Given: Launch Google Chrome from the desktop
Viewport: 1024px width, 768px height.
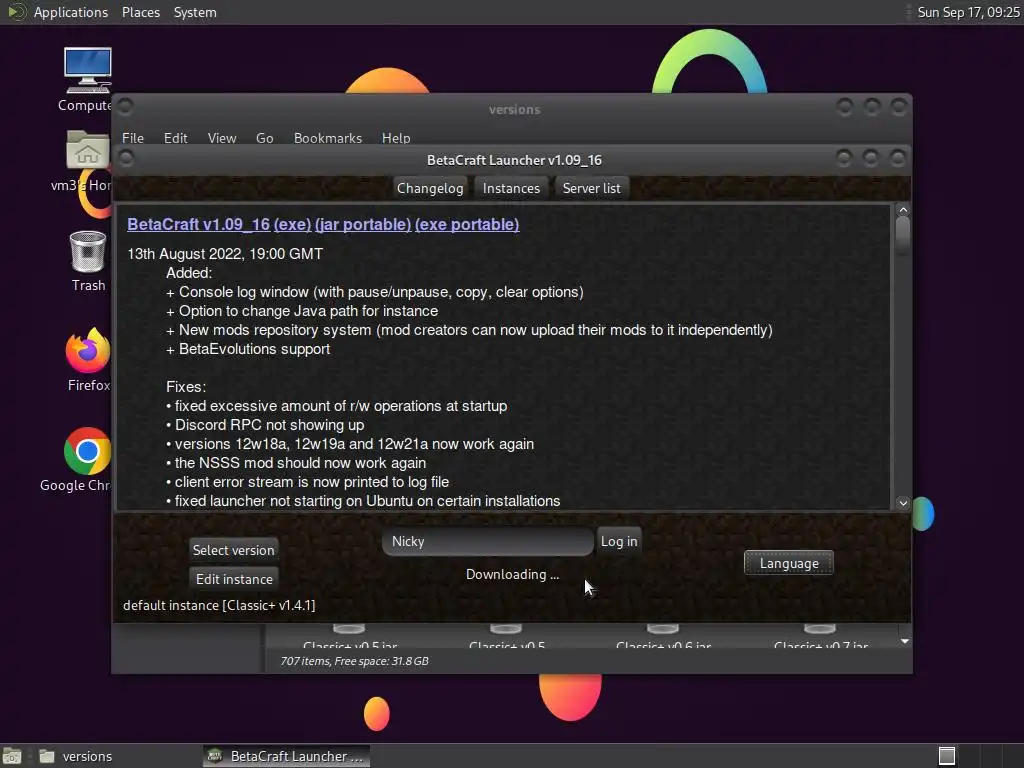Looking at the screenshot, I should click(87, 451).
